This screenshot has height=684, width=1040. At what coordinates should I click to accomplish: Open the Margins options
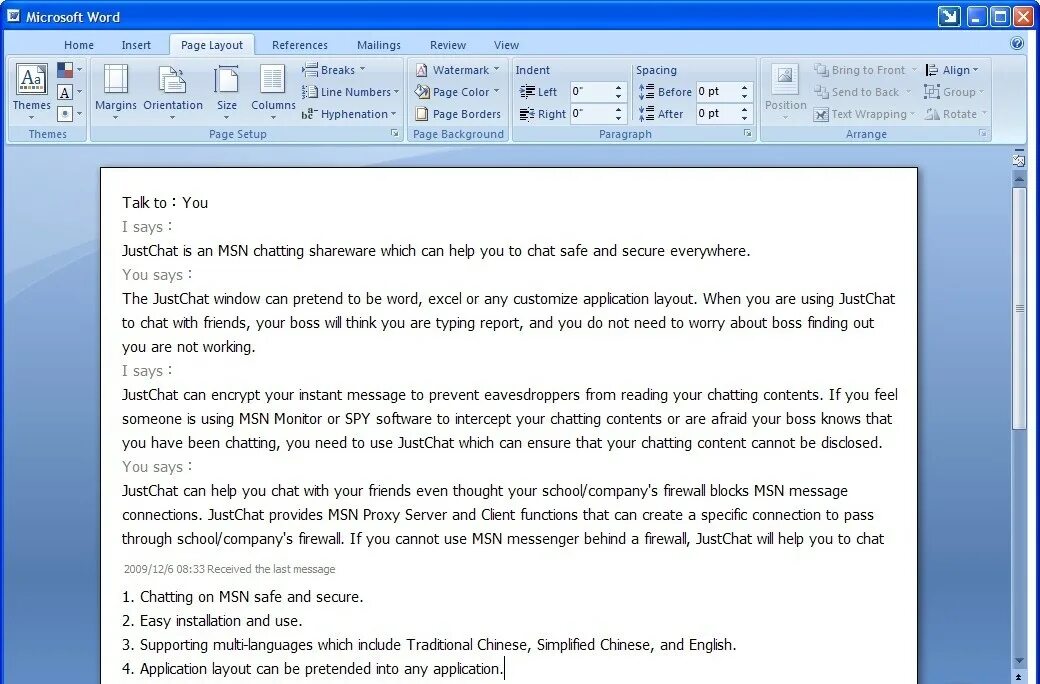115,92
